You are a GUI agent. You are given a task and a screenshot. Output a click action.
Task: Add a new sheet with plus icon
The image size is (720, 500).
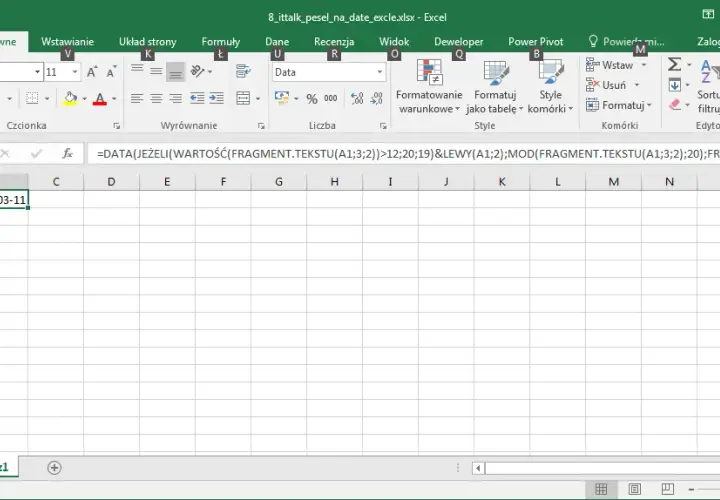pyautogui.click(x=54, y=467)
